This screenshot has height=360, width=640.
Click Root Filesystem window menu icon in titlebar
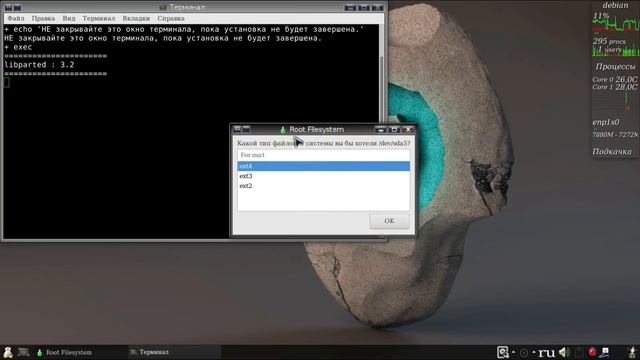click(x=237, y=129)
